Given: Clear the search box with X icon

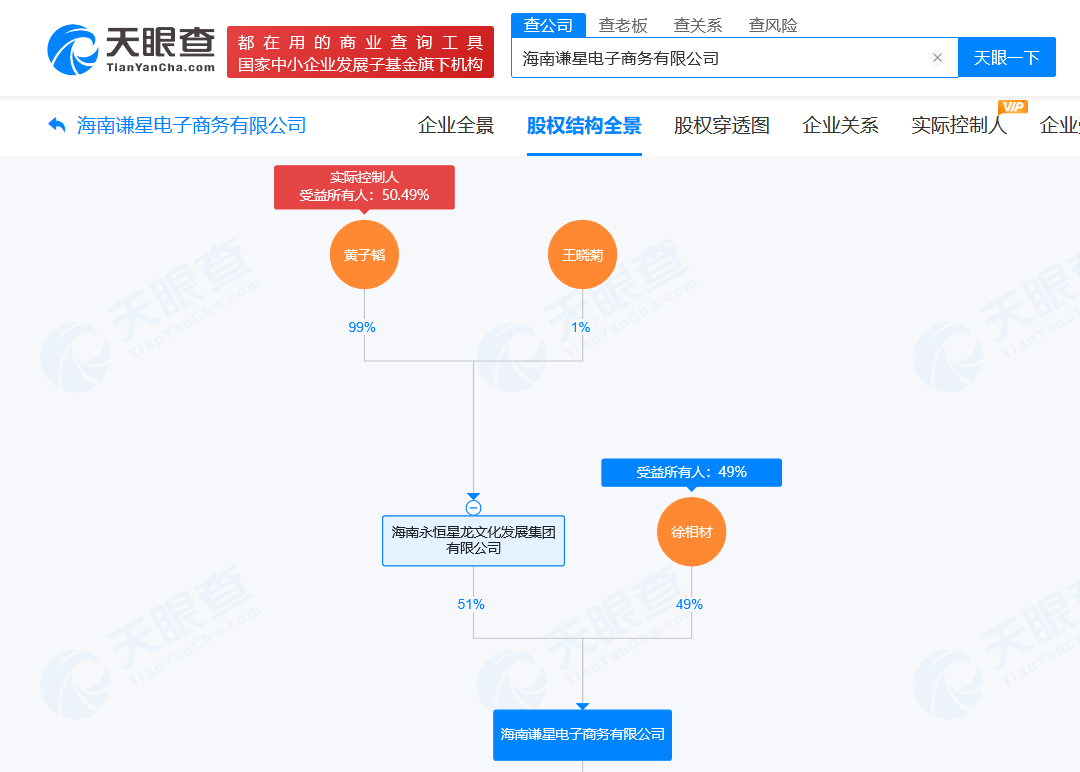Looking at the screenshot, I should [937, 58].
